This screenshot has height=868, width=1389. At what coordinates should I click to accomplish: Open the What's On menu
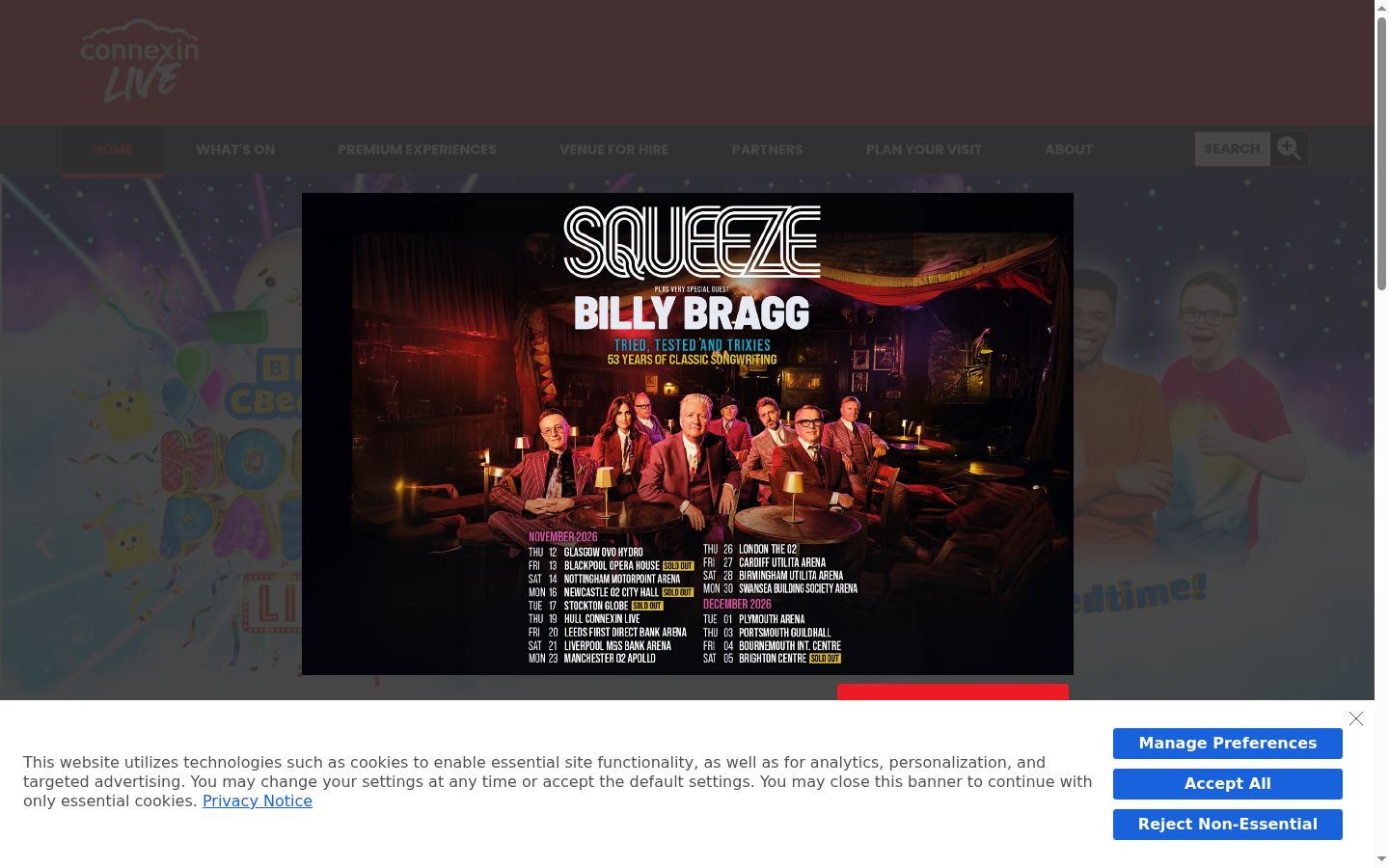pos(235,149)
